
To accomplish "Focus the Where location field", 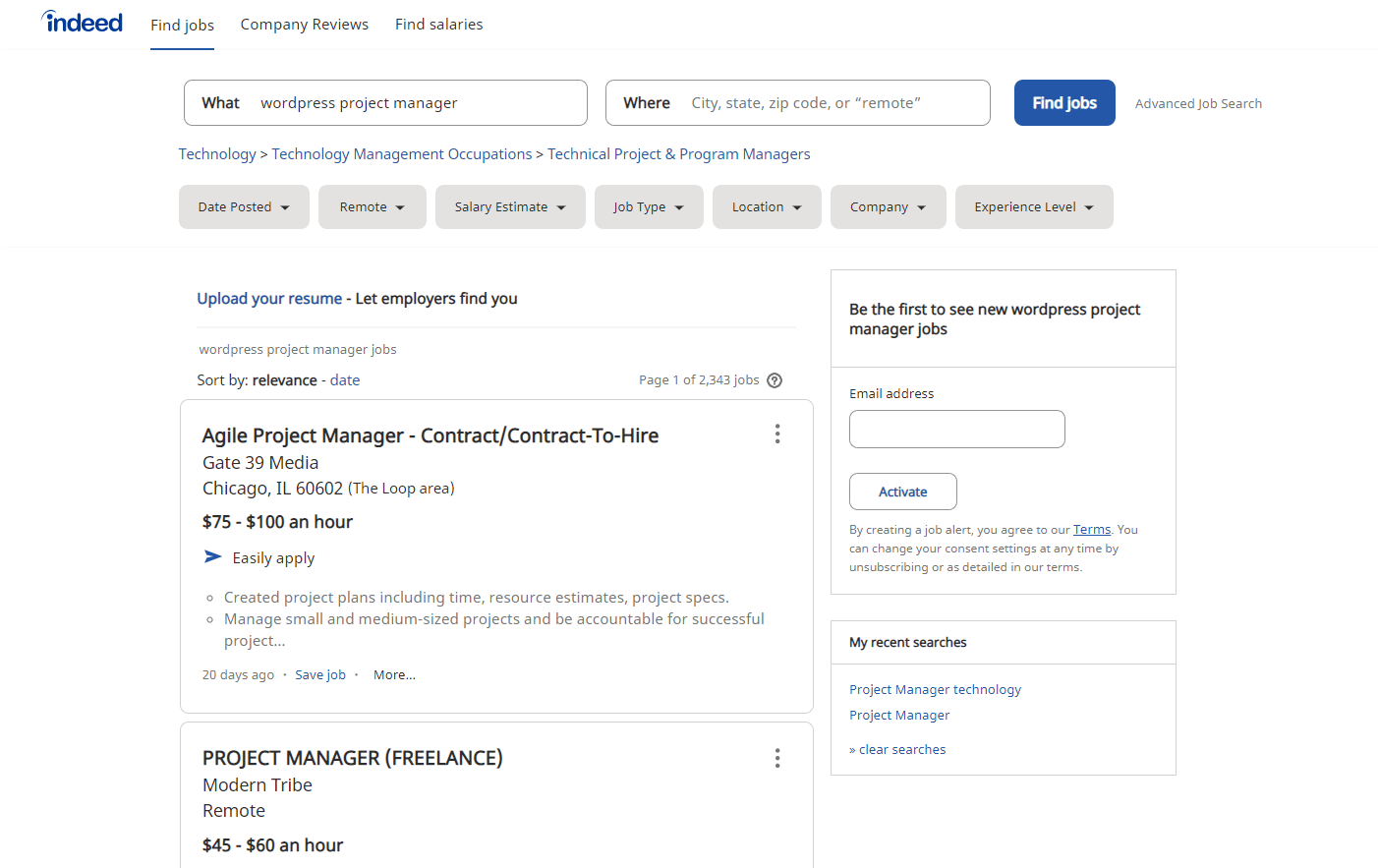I will 798,103.
